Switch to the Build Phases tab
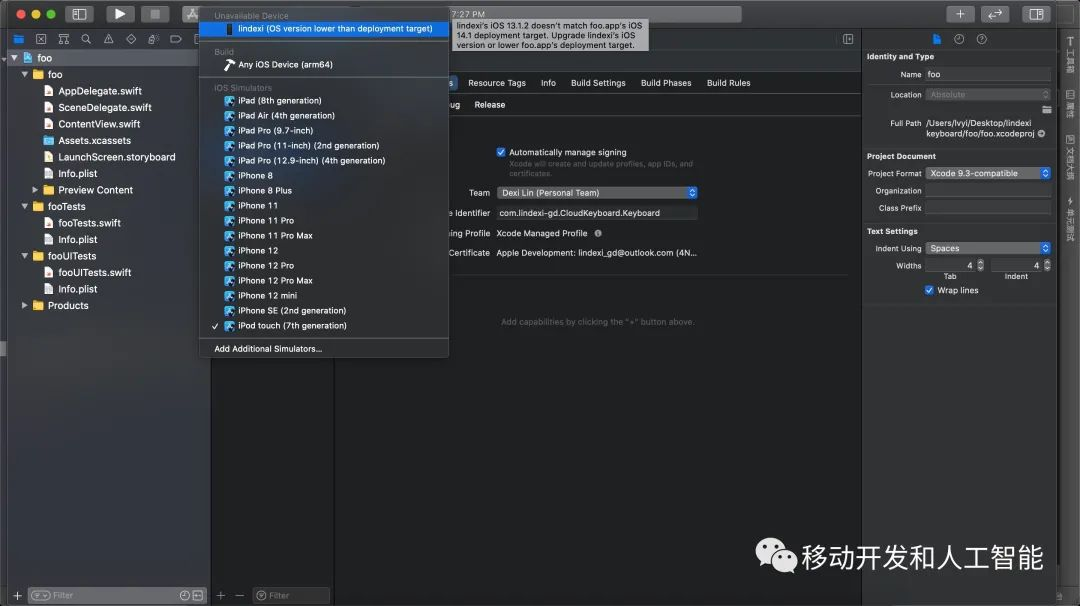The image size is (1080, 606). [x=666, y=83]
